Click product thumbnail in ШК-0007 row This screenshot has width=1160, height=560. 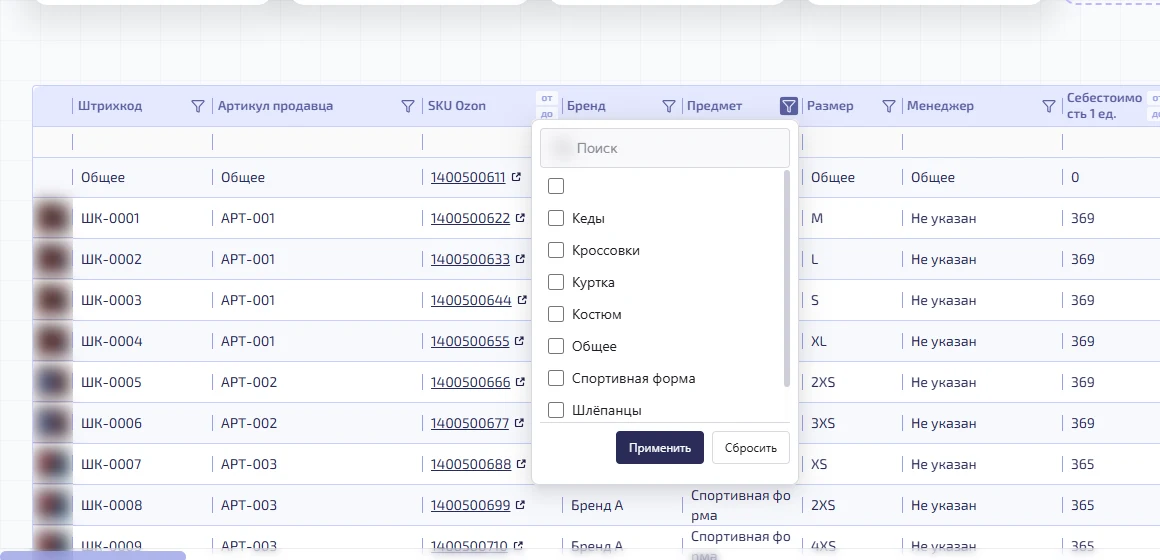pyautogui.click(x=53, y=464)
